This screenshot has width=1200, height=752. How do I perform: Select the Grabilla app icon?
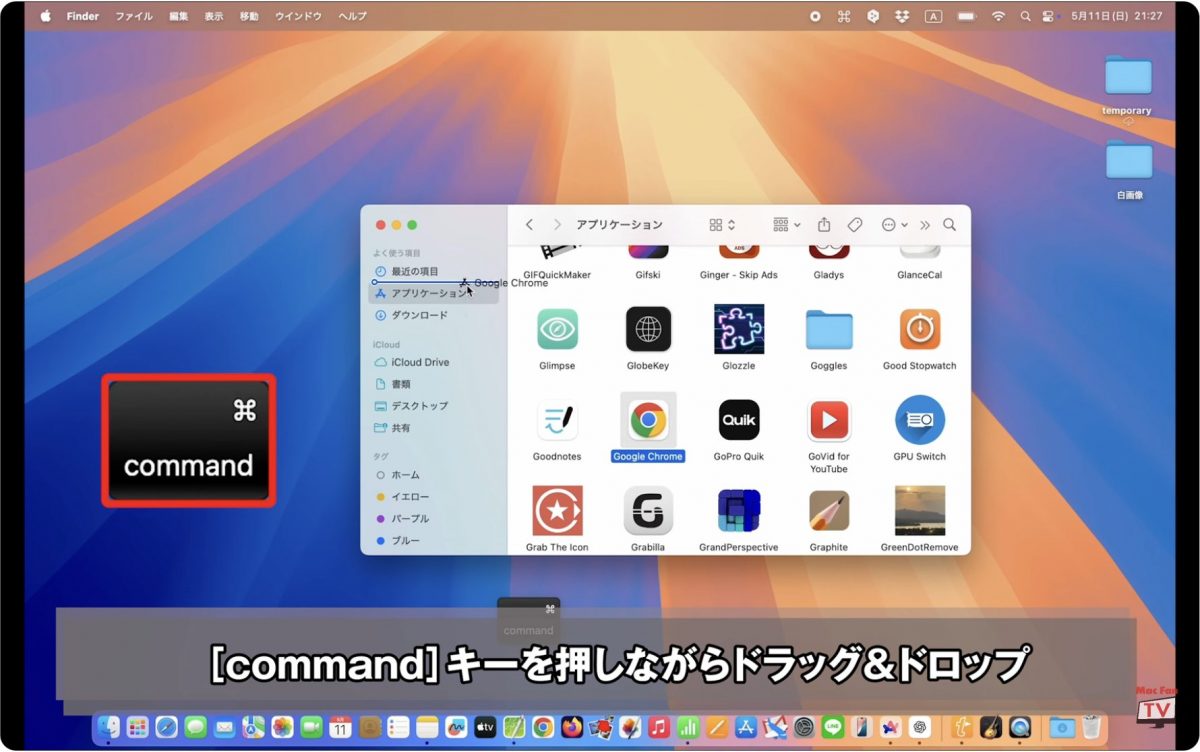(648, 511)
